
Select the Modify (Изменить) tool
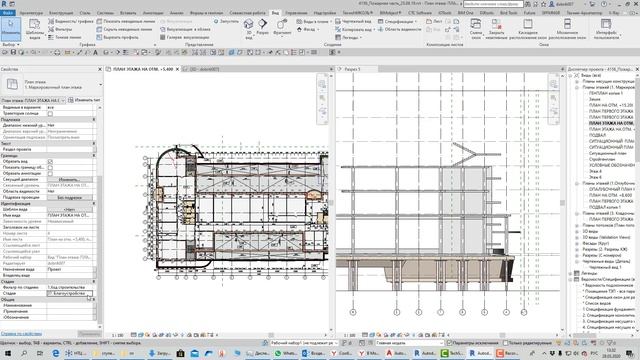11,29
